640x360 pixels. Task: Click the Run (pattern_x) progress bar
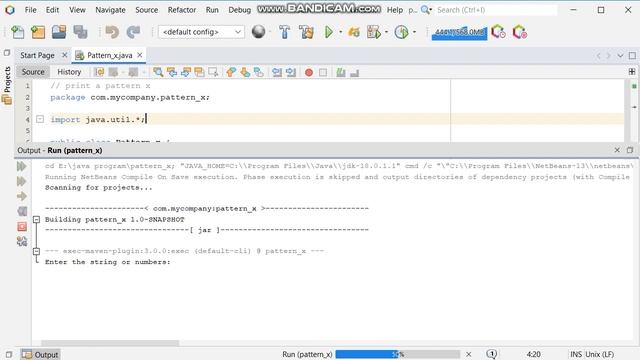[398, 354]
